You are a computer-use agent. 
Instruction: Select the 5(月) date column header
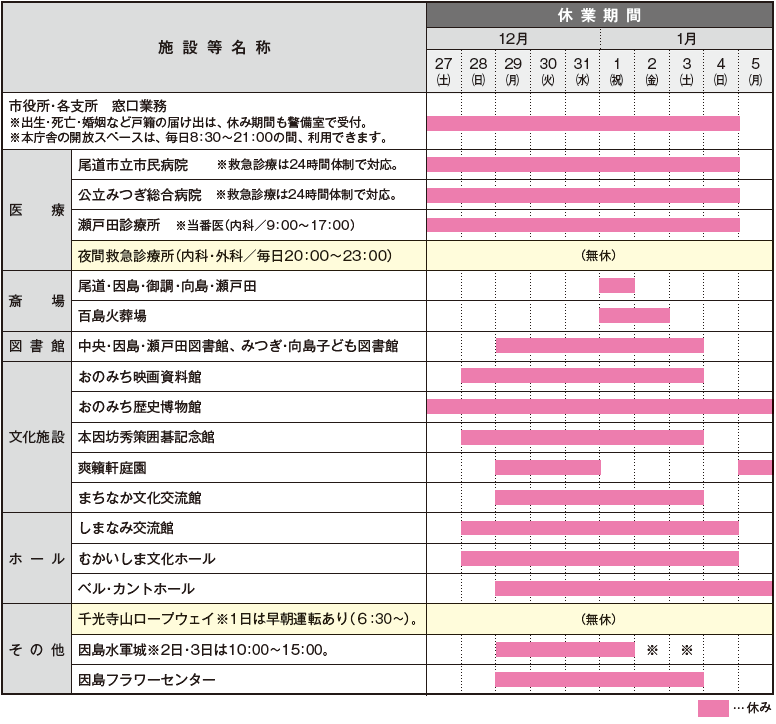tap(755, 70)
